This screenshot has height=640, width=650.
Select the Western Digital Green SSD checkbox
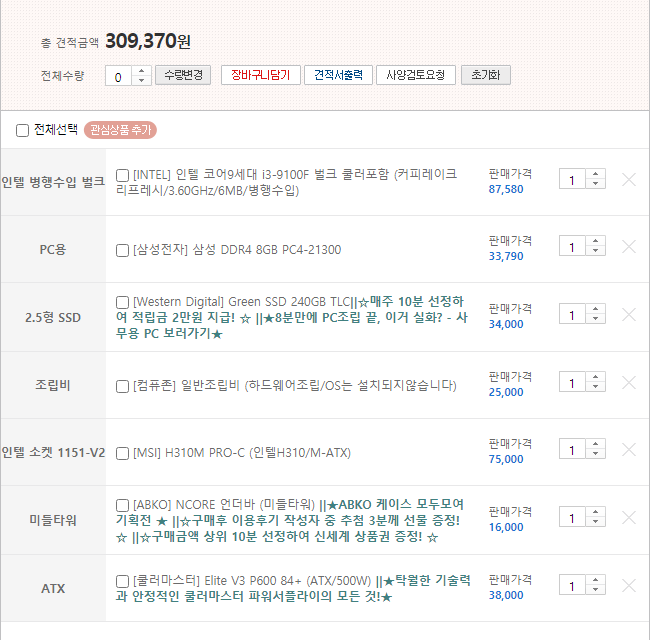coord(122,302)
